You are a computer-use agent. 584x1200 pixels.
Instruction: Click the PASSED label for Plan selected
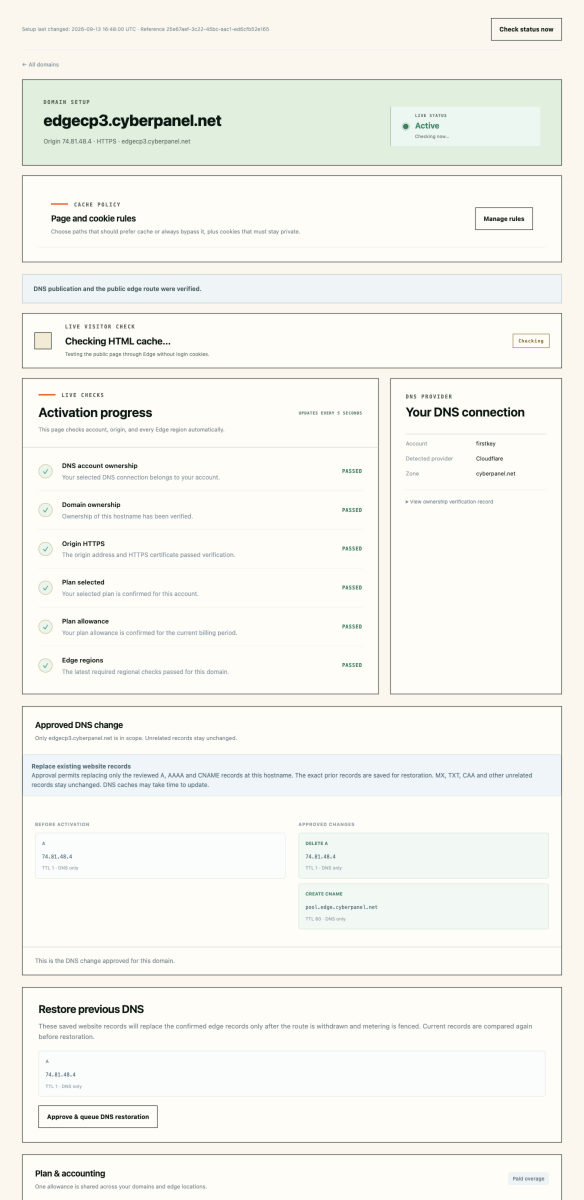352,588
